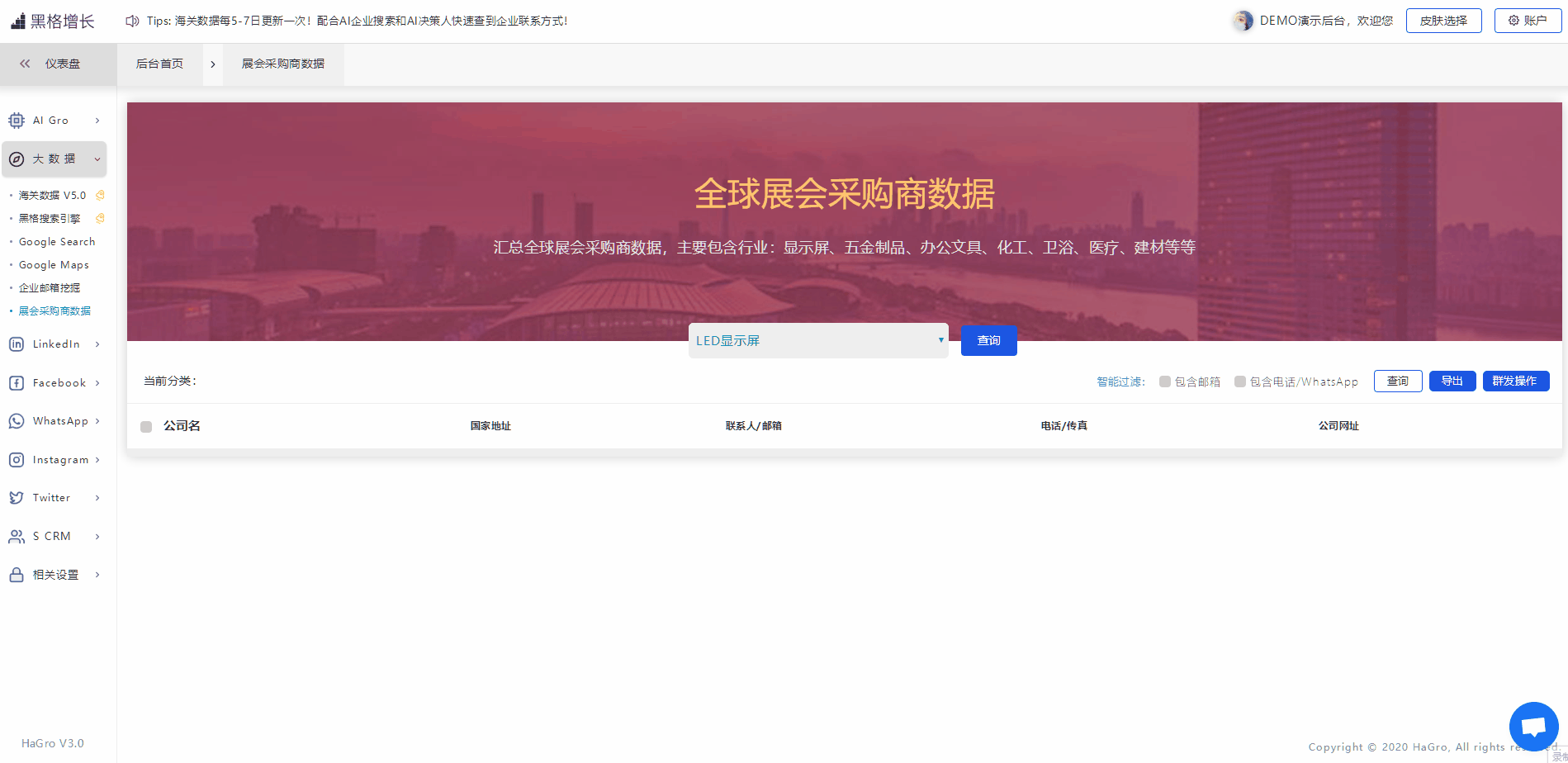The height and width of the screenshot is (763, 1568).
Task: Click the LinkedIn sidebar icon
Action: (x=17, y=344)
